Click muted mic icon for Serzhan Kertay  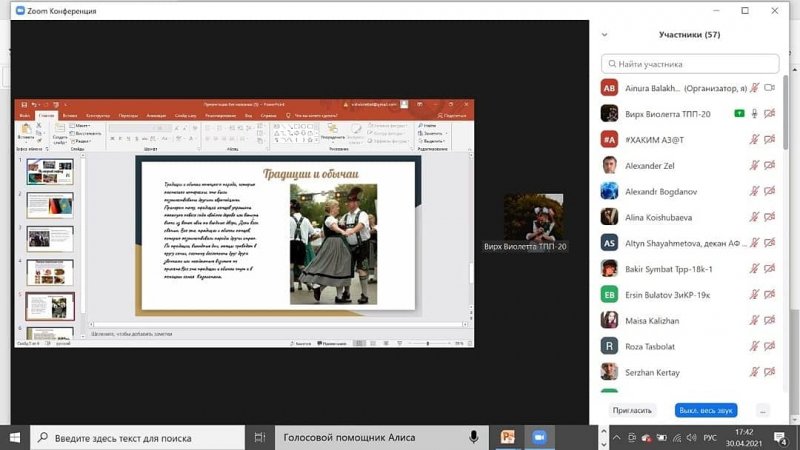755,372
